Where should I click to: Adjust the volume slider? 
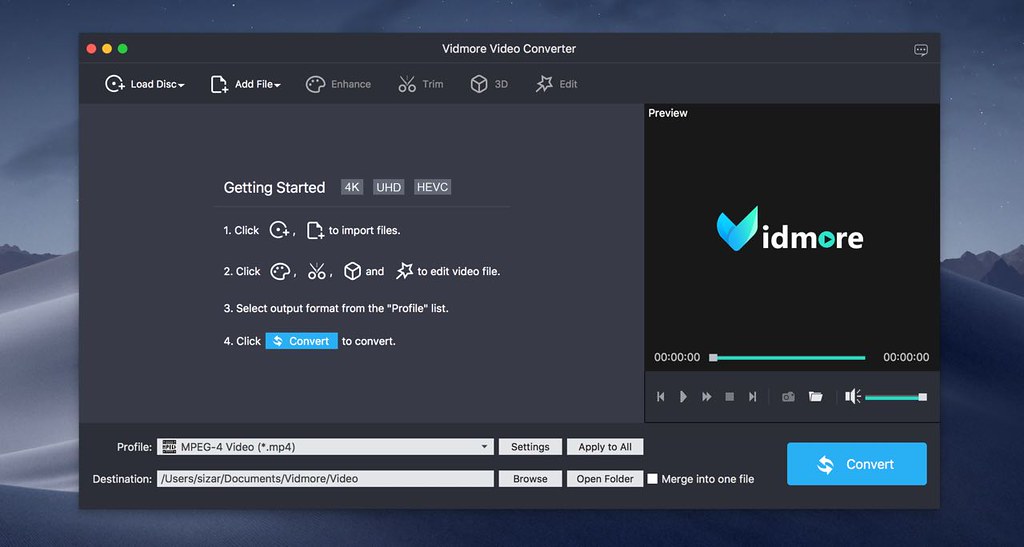point(896,397)
